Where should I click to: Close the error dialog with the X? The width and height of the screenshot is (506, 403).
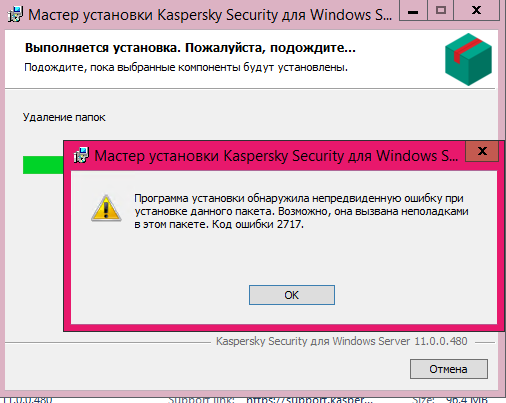[x=482, y=151]
